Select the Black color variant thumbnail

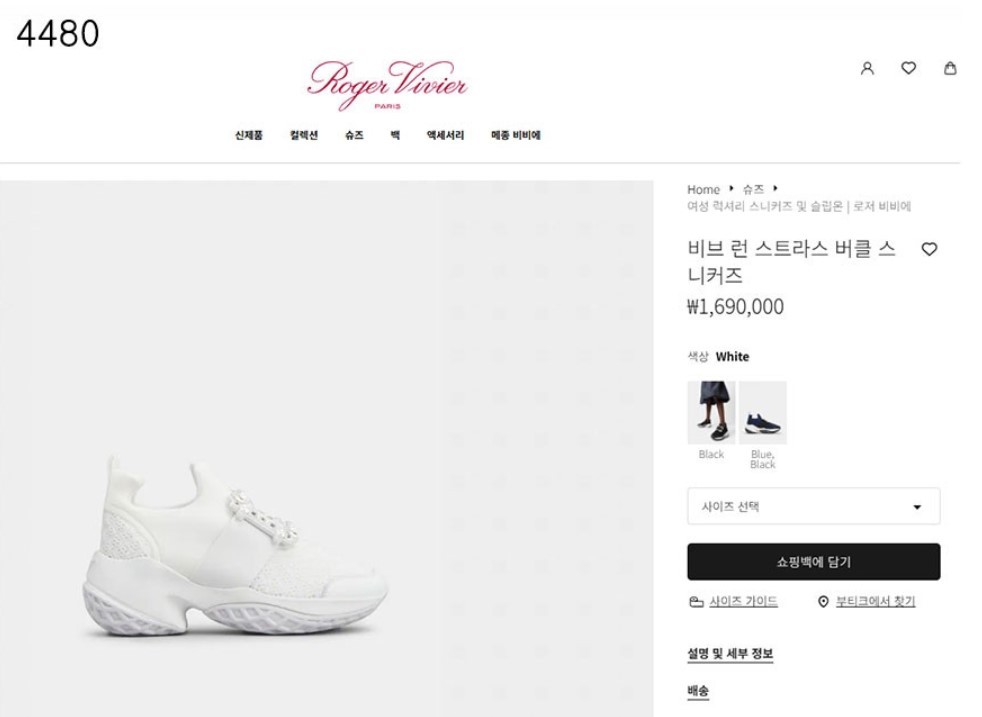tap(711, 413)
